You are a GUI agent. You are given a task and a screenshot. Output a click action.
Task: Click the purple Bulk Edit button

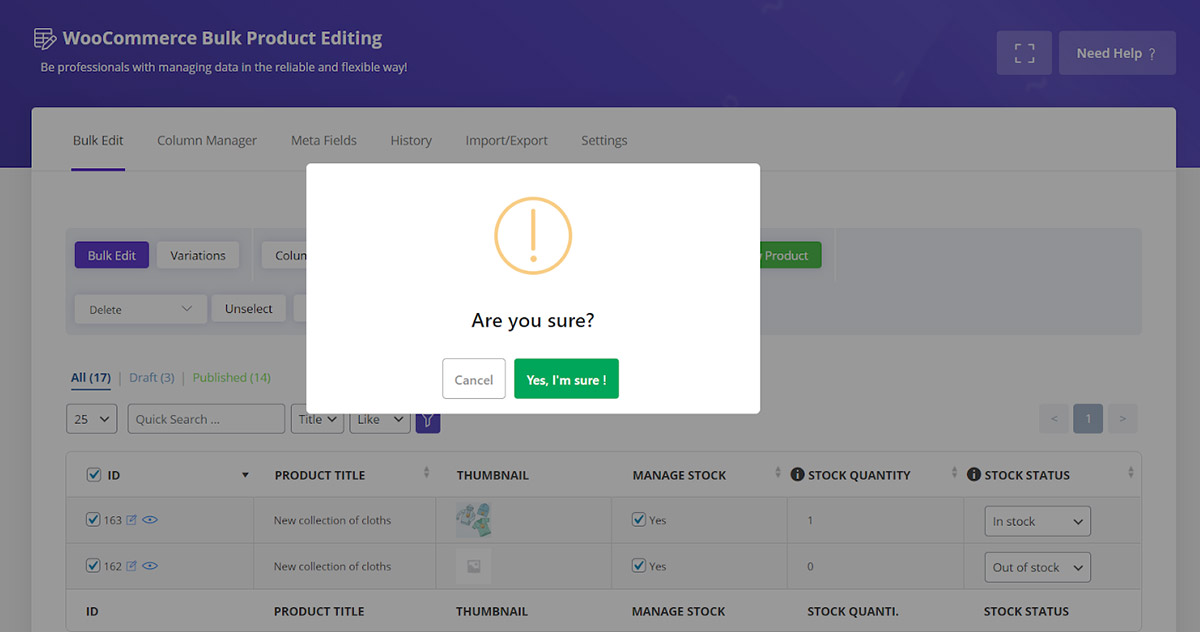coord(112,255)
